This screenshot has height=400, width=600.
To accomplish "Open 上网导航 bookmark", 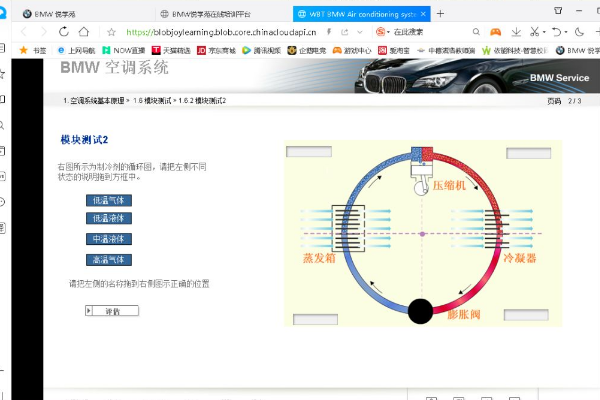I will [76, 50].
